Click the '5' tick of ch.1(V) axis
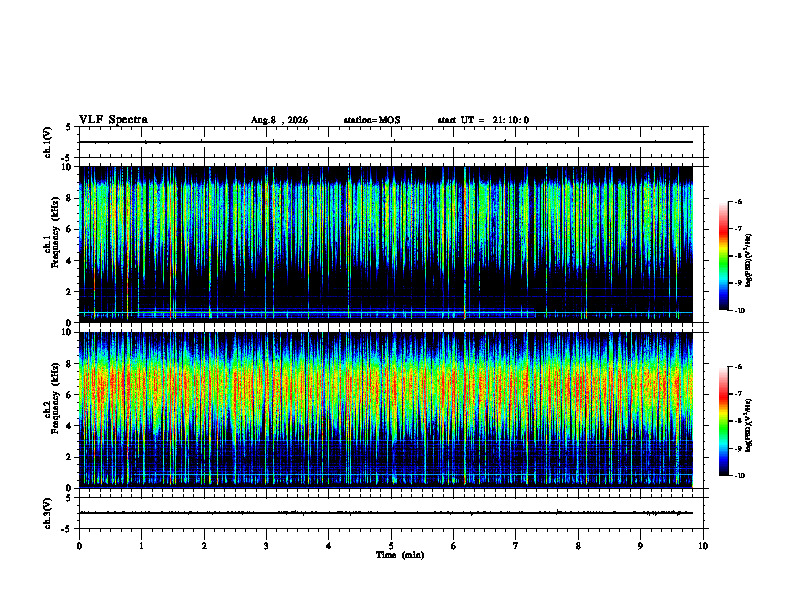This screenshot has width=792, height=612. pos(70,127)
